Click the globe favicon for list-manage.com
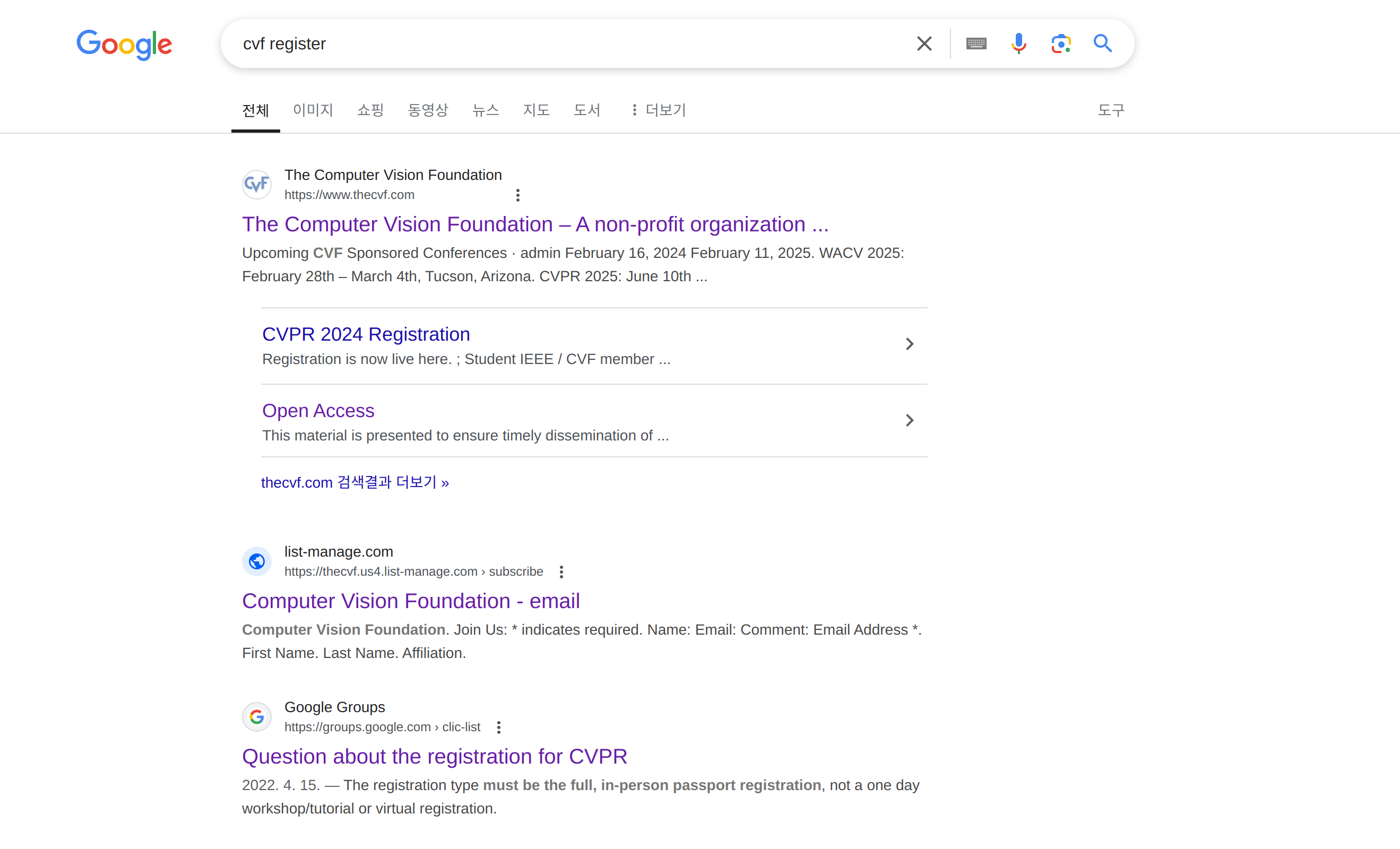1400x849 pixels. coord(257,561)
